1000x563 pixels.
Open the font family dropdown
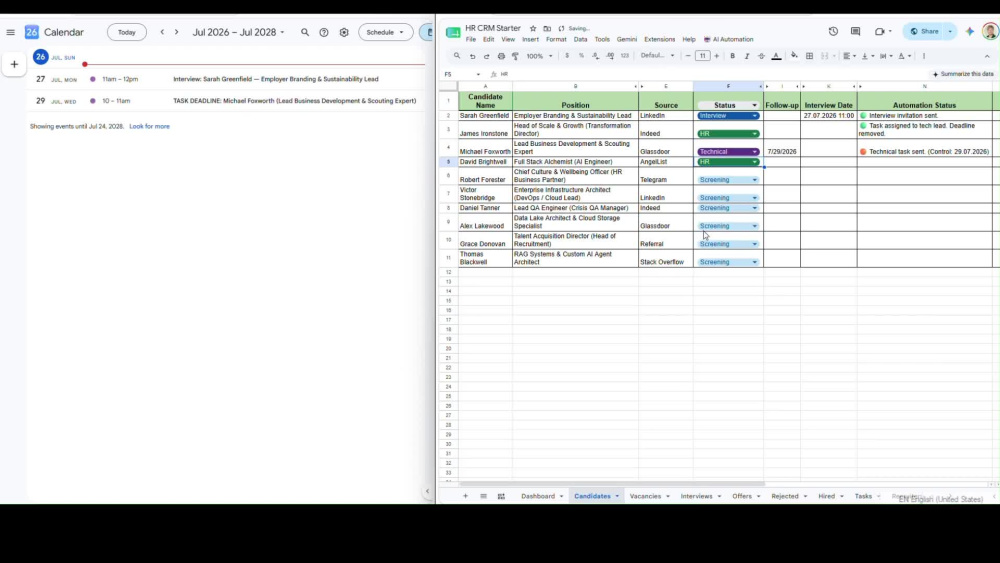658,56
